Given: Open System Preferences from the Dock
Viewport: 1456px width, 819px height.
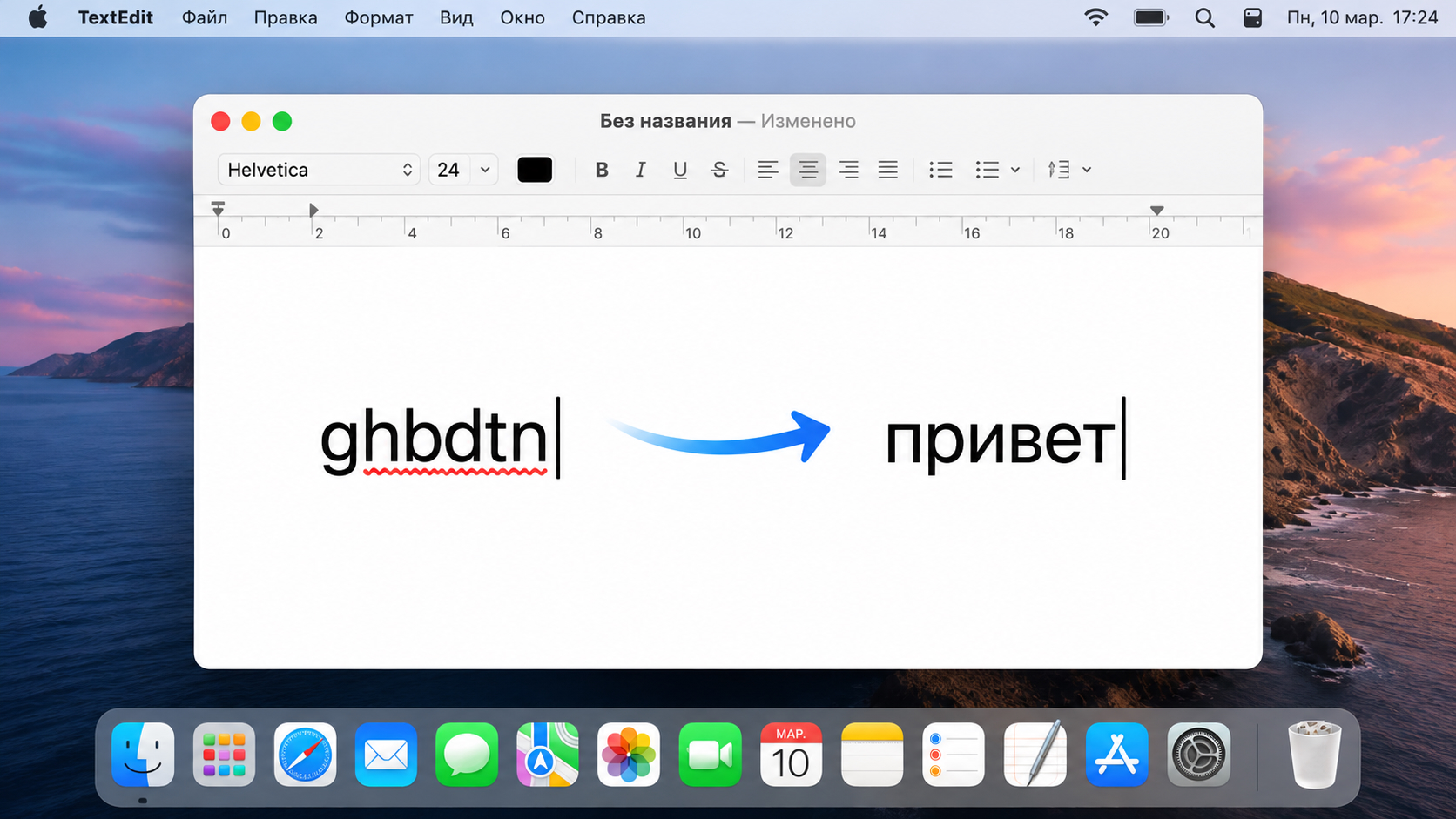Looking at the screenshot, I should [x=1198, y=754].
